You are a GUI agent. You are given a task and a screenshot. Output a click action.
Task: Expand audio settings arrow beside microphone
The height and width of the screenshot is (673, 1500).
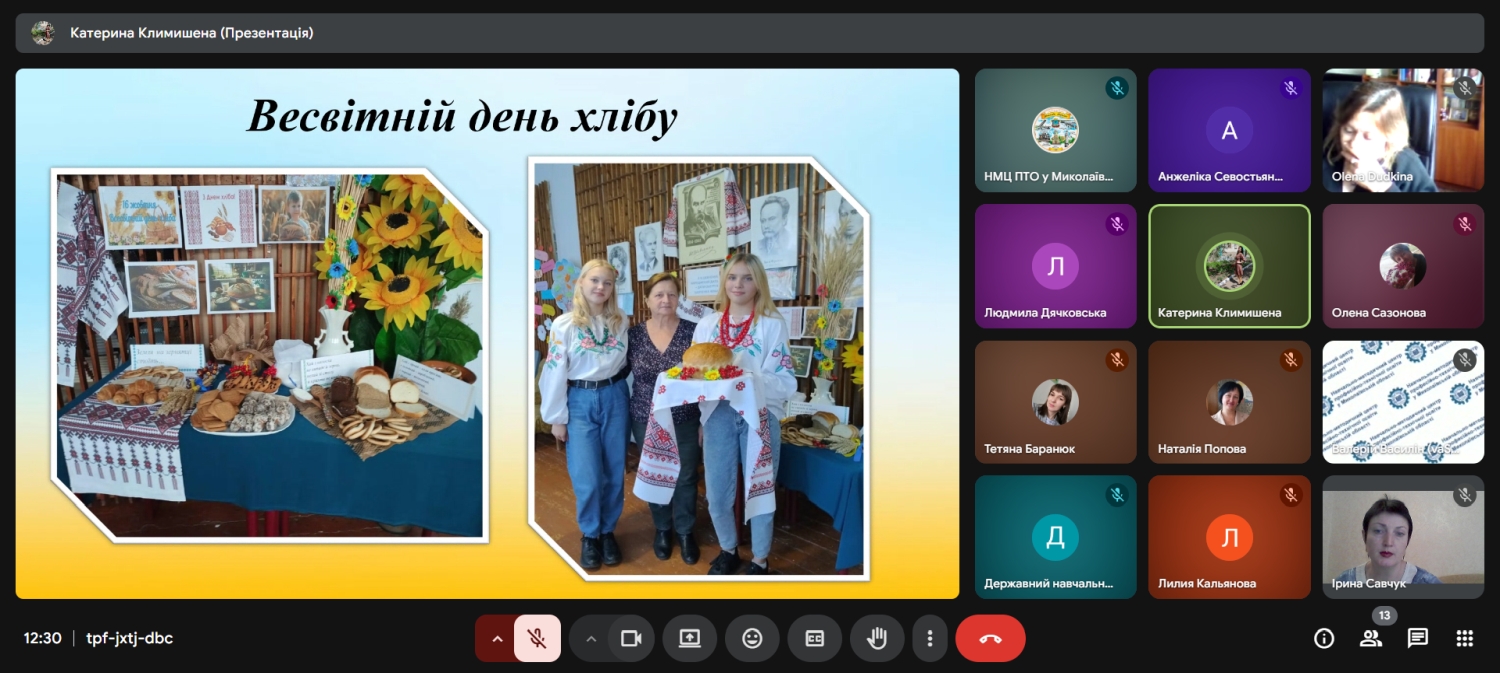(x=497, y=638)
